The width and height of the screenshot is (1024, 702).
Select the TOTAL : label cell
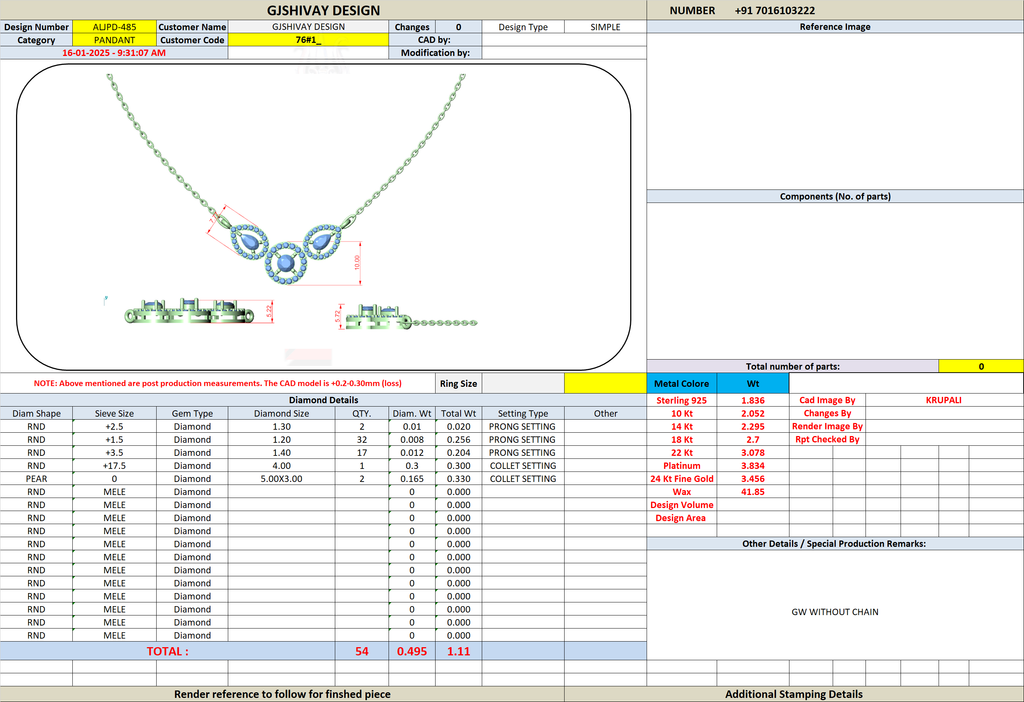pos(167,651)
